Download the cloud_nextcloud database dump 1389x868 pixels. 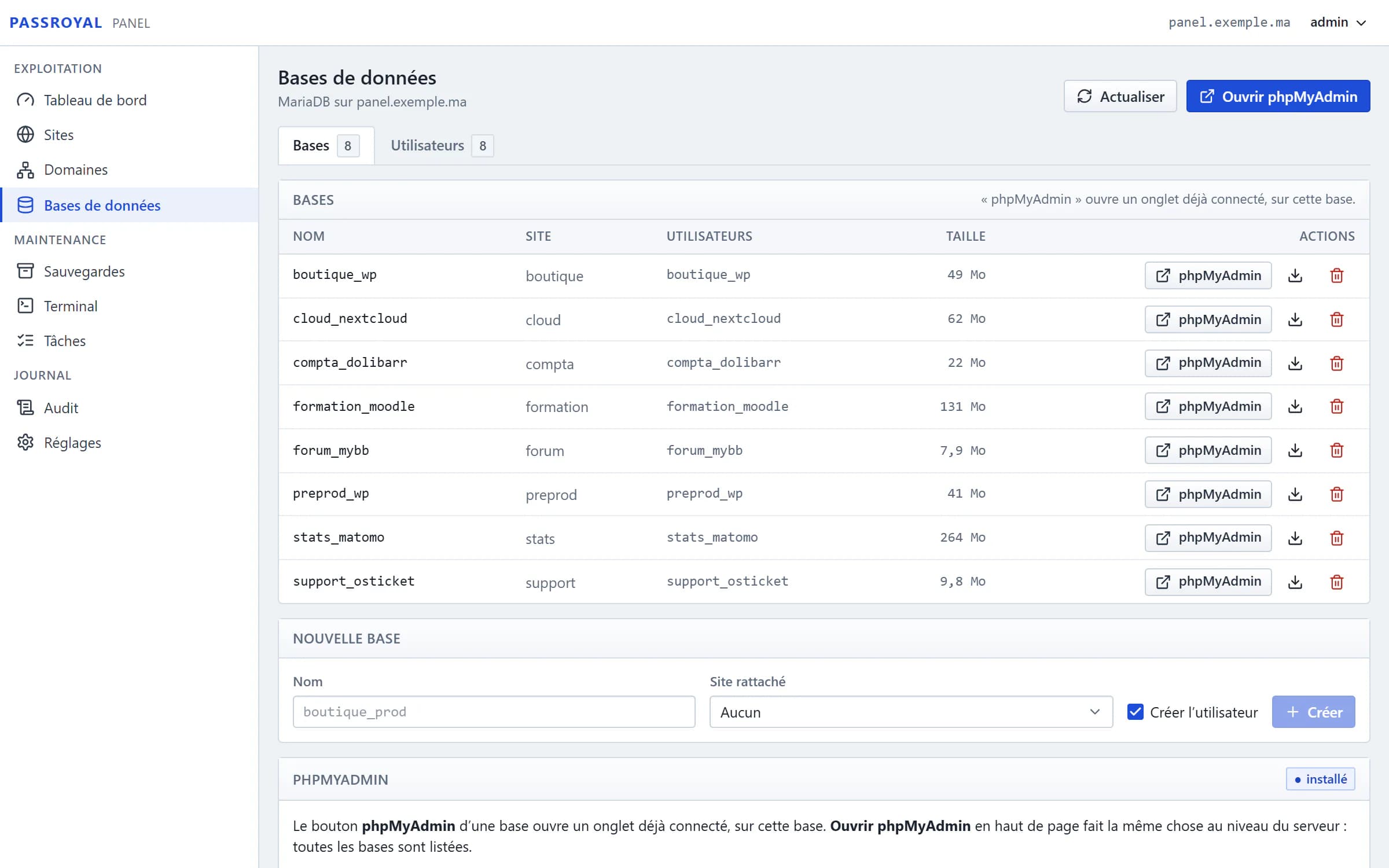(1295, 319)
